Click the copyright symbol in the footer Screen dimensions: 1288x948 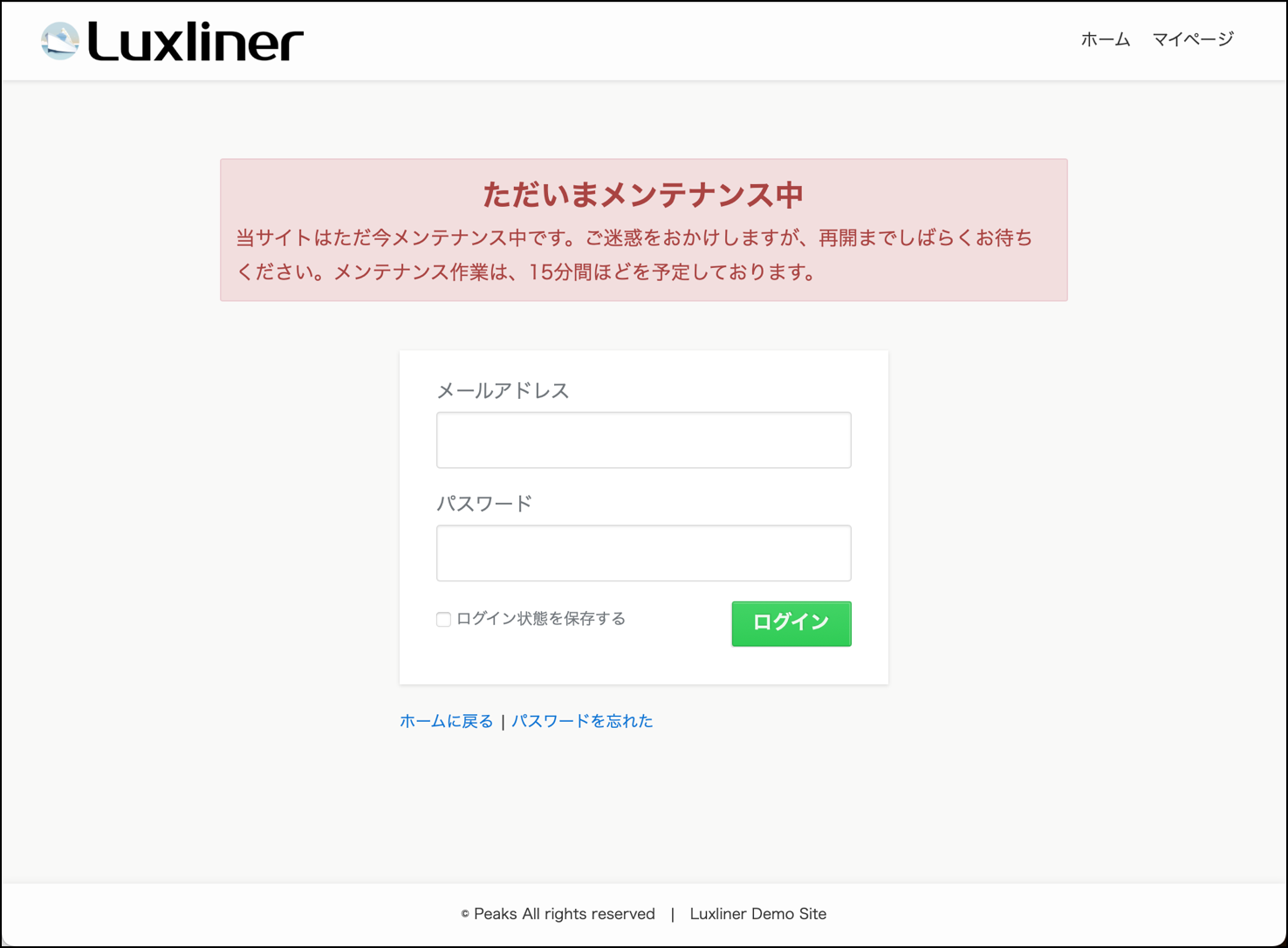pos(465,915)
